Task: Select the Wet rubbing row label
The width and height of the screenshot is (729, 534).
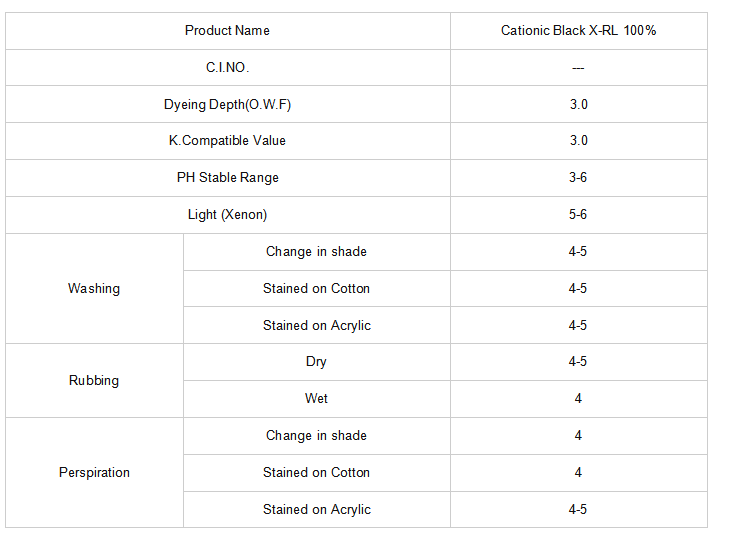Action: [x=317, y=399]
